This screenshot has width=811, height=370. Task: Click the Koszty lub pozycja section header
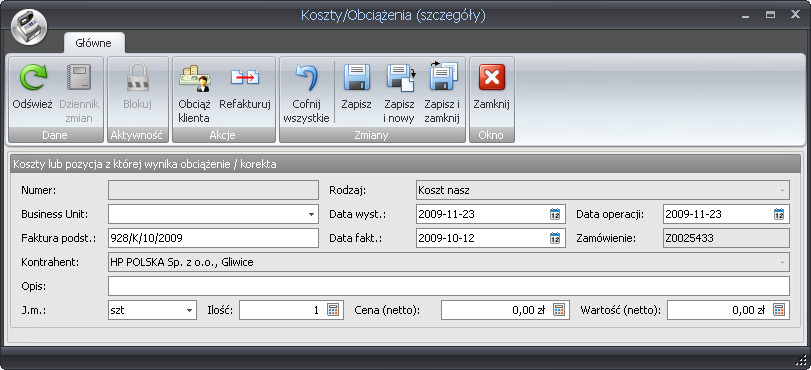[406, 165]
